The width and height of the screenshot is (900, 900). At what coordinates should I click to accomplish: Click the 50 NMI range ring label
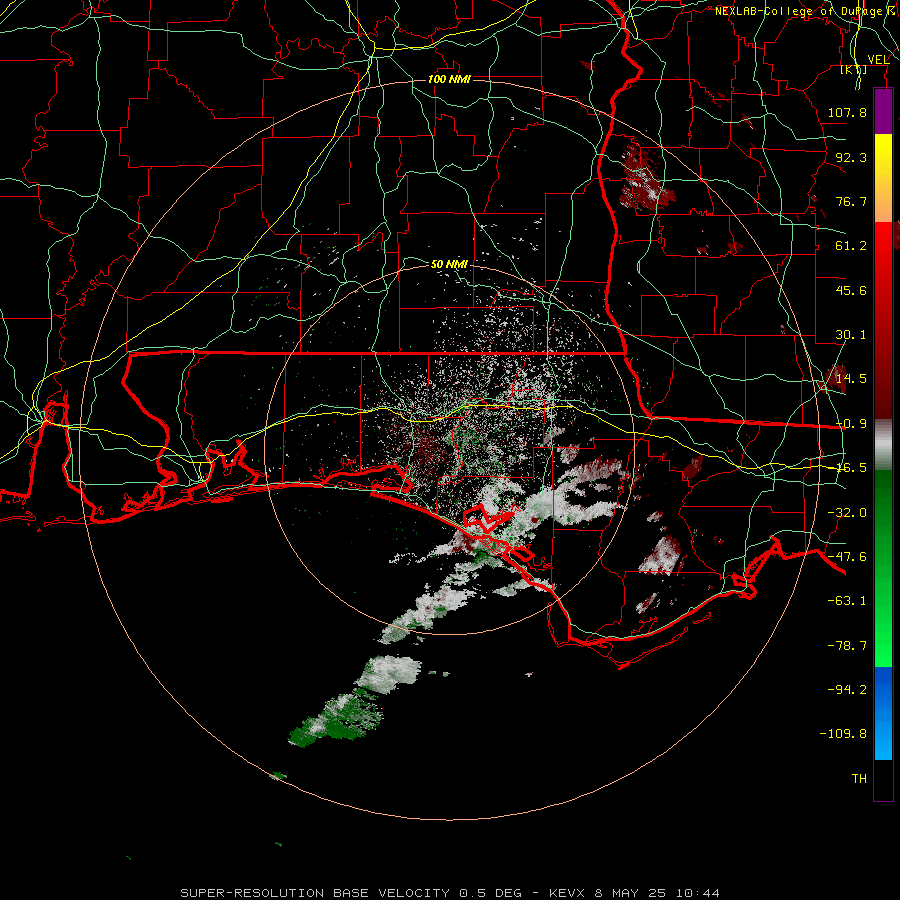[449, 264]
